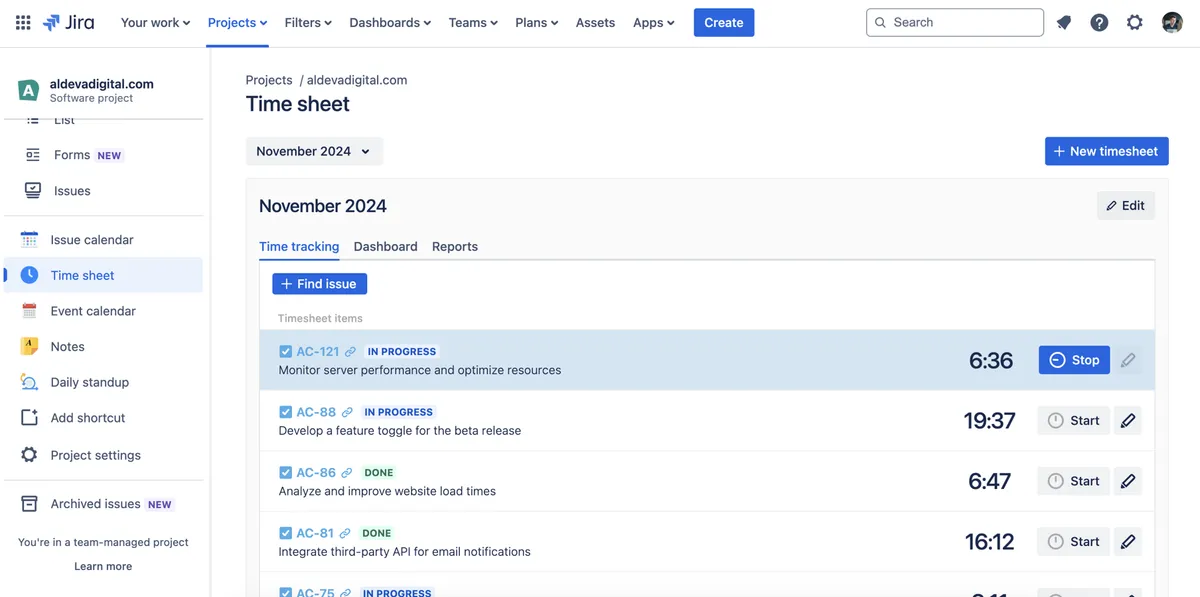The width and height of the screenshot is (1200, 597).
Task: Click the link icon beside AC-86
Action: click(347, 473)
